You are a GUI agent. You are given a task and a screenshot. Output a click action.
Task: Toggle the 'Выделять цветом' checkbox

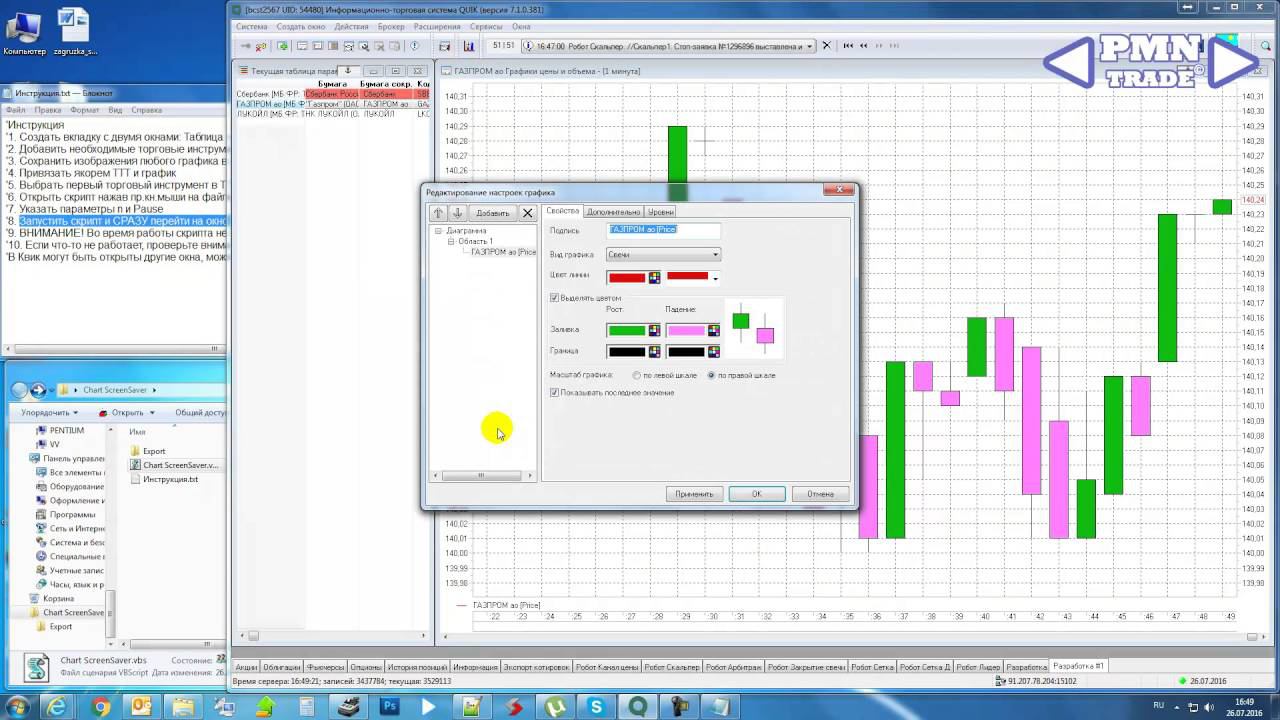click(x=555, y=298)
